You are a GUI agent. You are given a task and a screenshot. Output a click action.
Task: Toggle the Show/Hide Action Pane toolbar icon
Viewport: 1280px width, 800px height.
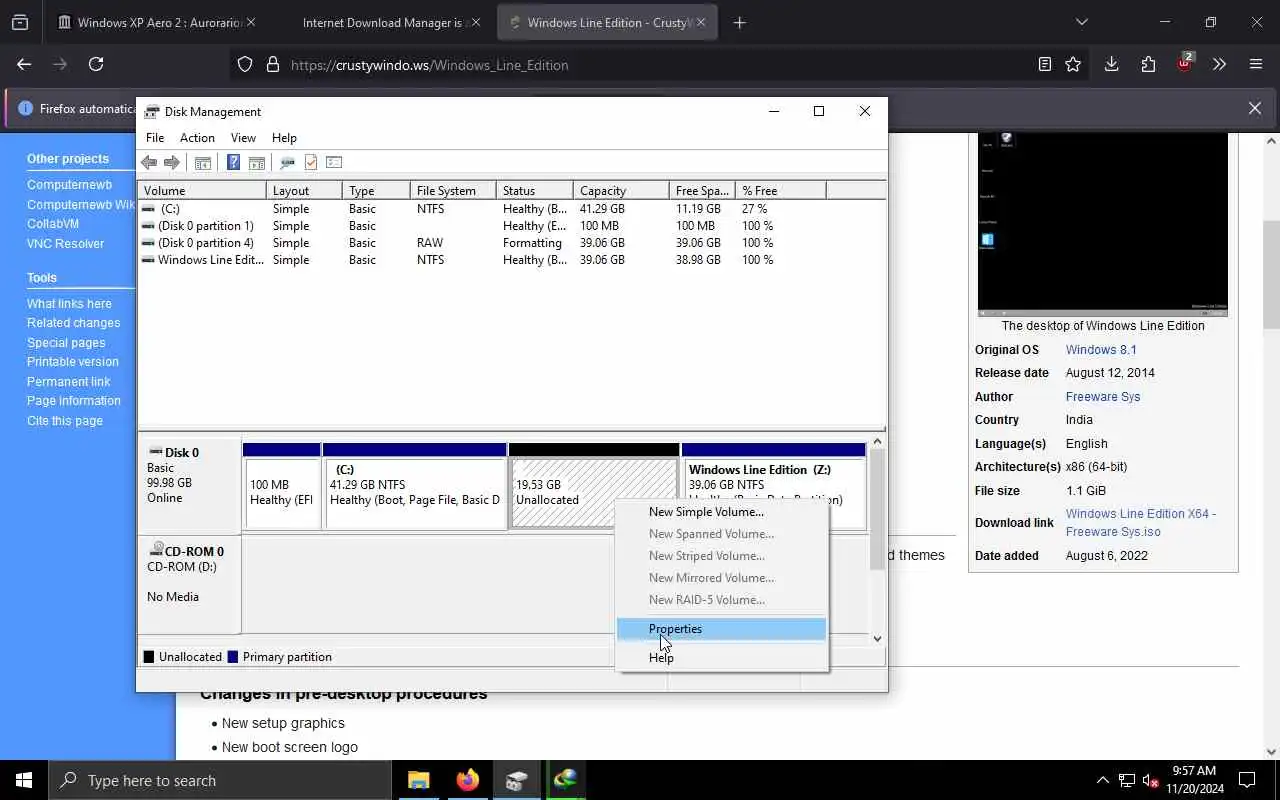257,162
